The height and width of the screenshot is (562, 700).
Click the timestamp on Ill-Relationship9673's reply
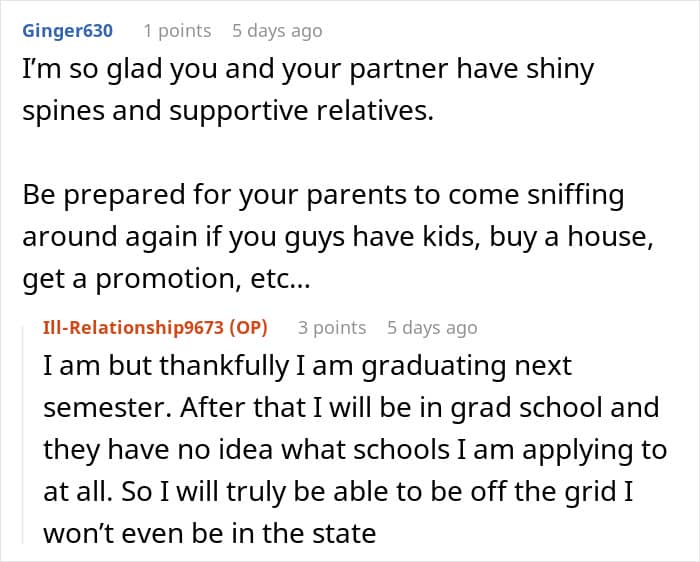tap(432, 328)
